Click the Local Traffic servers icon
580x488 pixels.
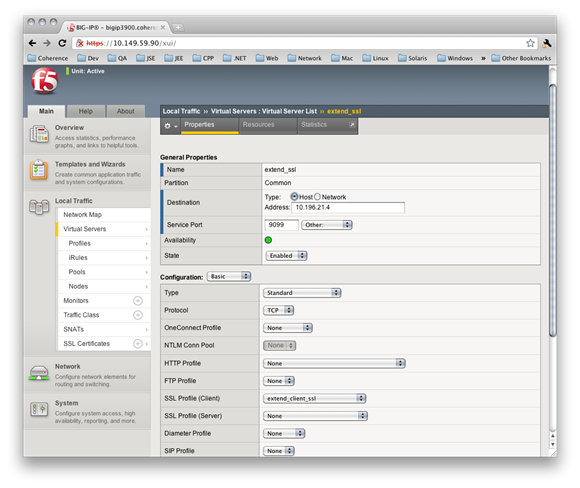coord(39,207)
